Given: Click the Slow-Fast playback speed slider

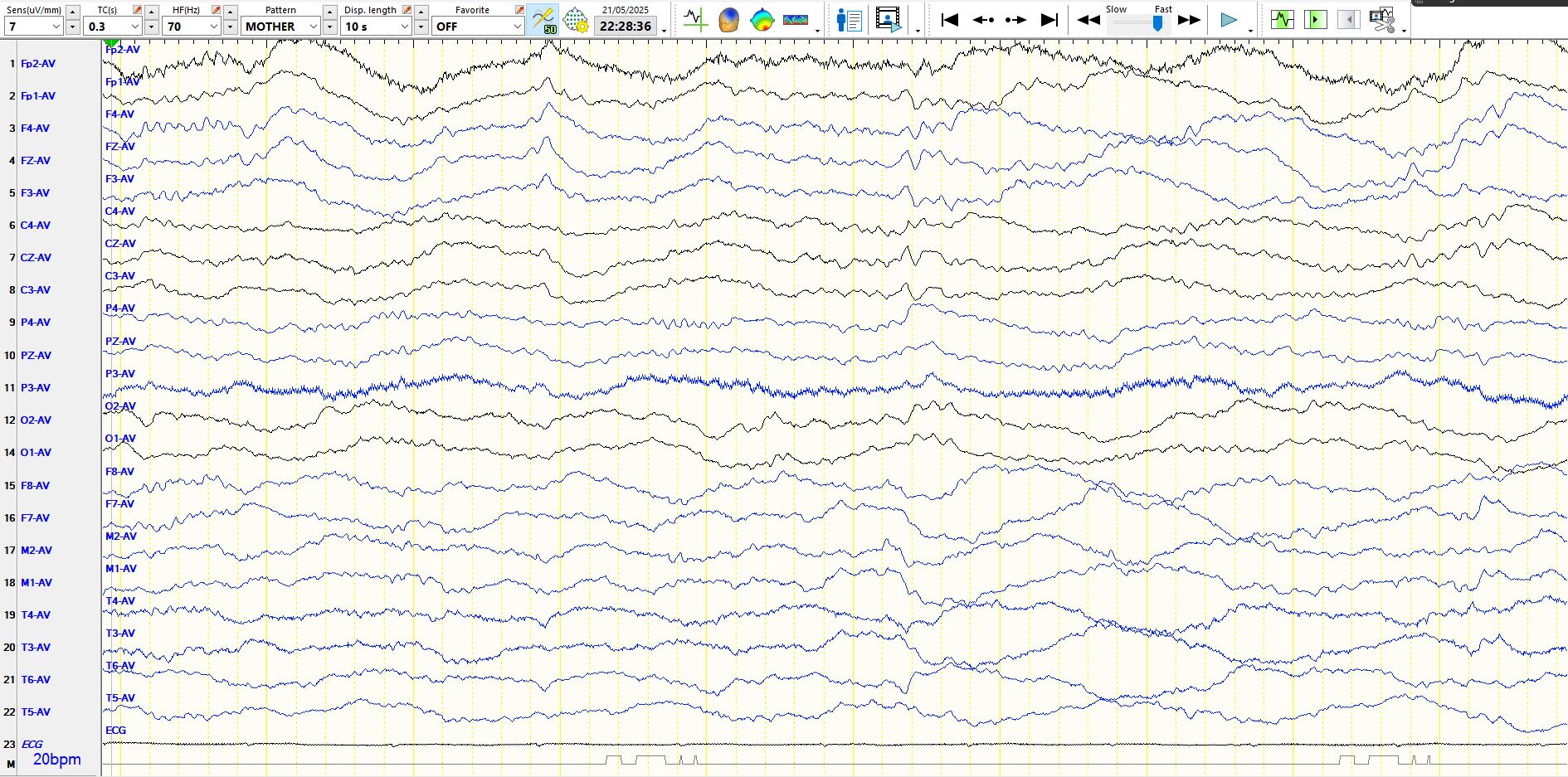Looking at the screenshot, I should [1140, 23].
